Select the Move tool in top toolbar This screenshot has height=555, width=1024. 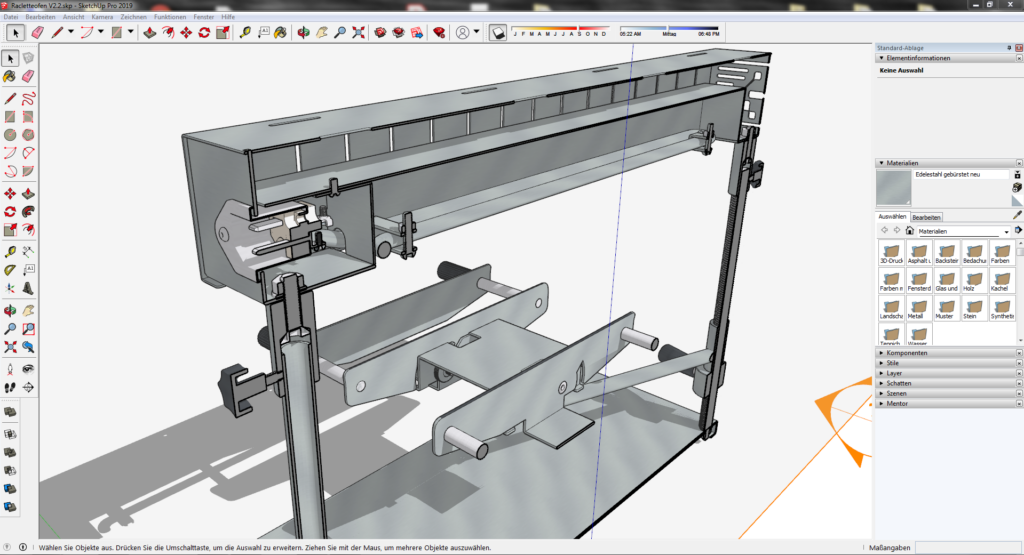186,32
